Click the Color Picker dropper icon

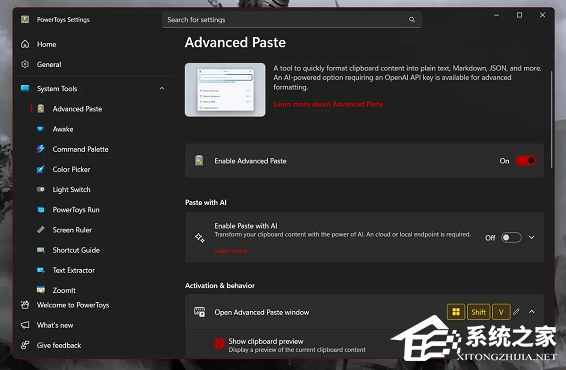(x=40, y=169)
